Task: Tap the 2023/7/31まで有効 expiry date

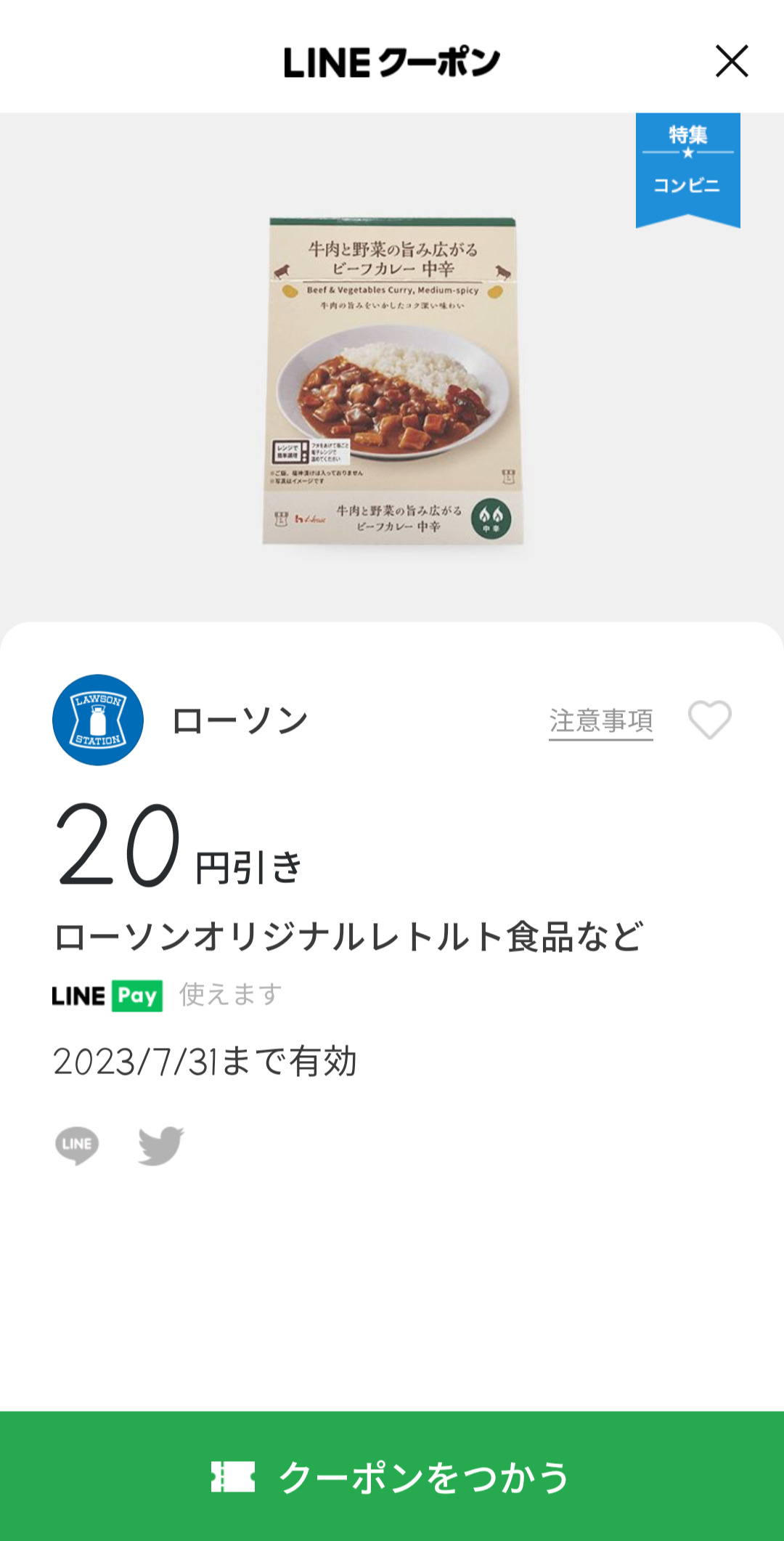Action: point(205,1062)
